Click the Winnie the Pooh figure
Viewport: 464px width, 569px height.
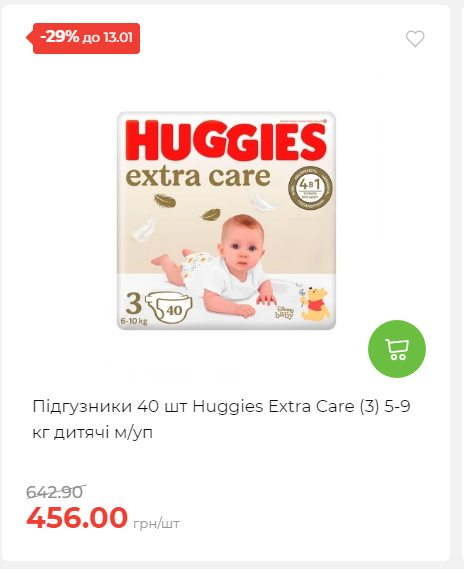(315, 303)
